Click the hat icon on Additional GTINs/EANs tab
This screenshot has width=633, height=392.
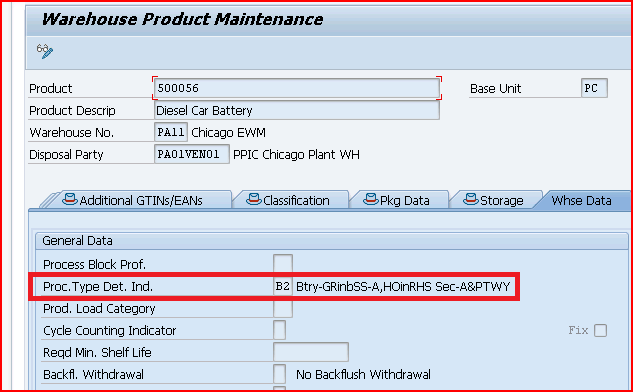(70, 199)
